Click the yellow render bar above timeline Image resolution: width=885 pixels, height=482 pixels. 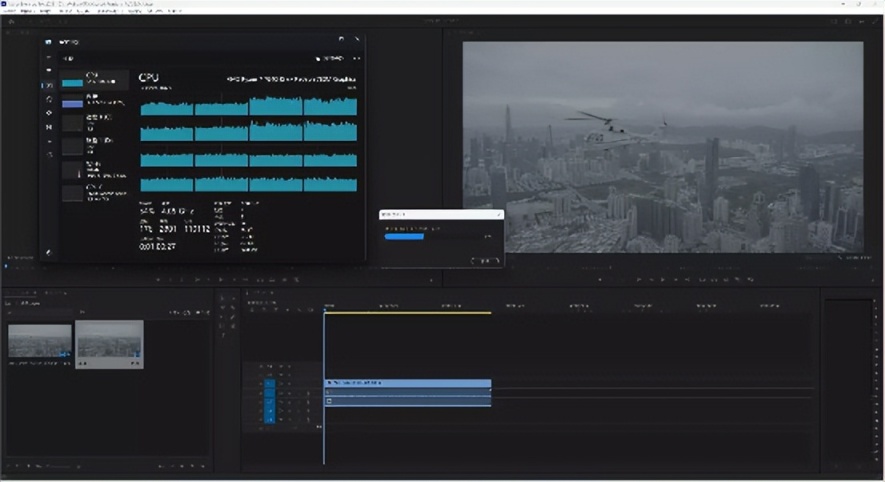pyautogui.click(x=408, y=313)
